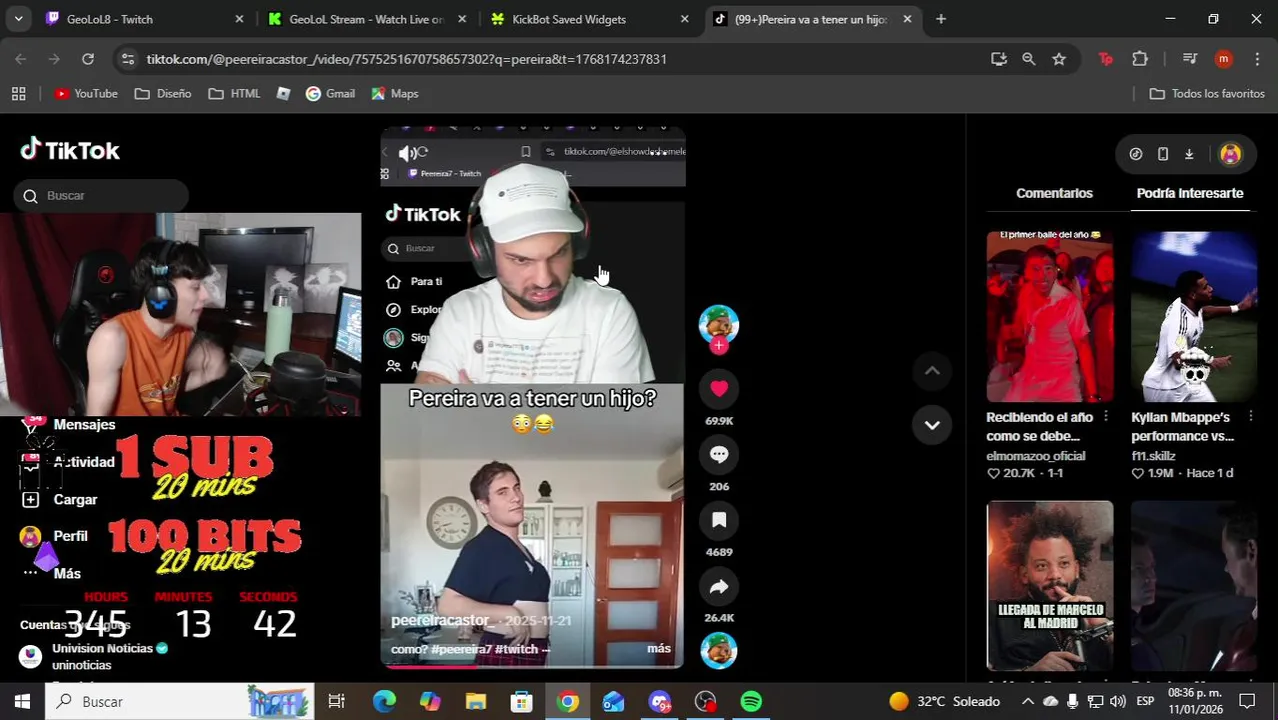1278x720 pixels.
Task: Open Todos los favoritos folder
Action: pos(1207,93)
